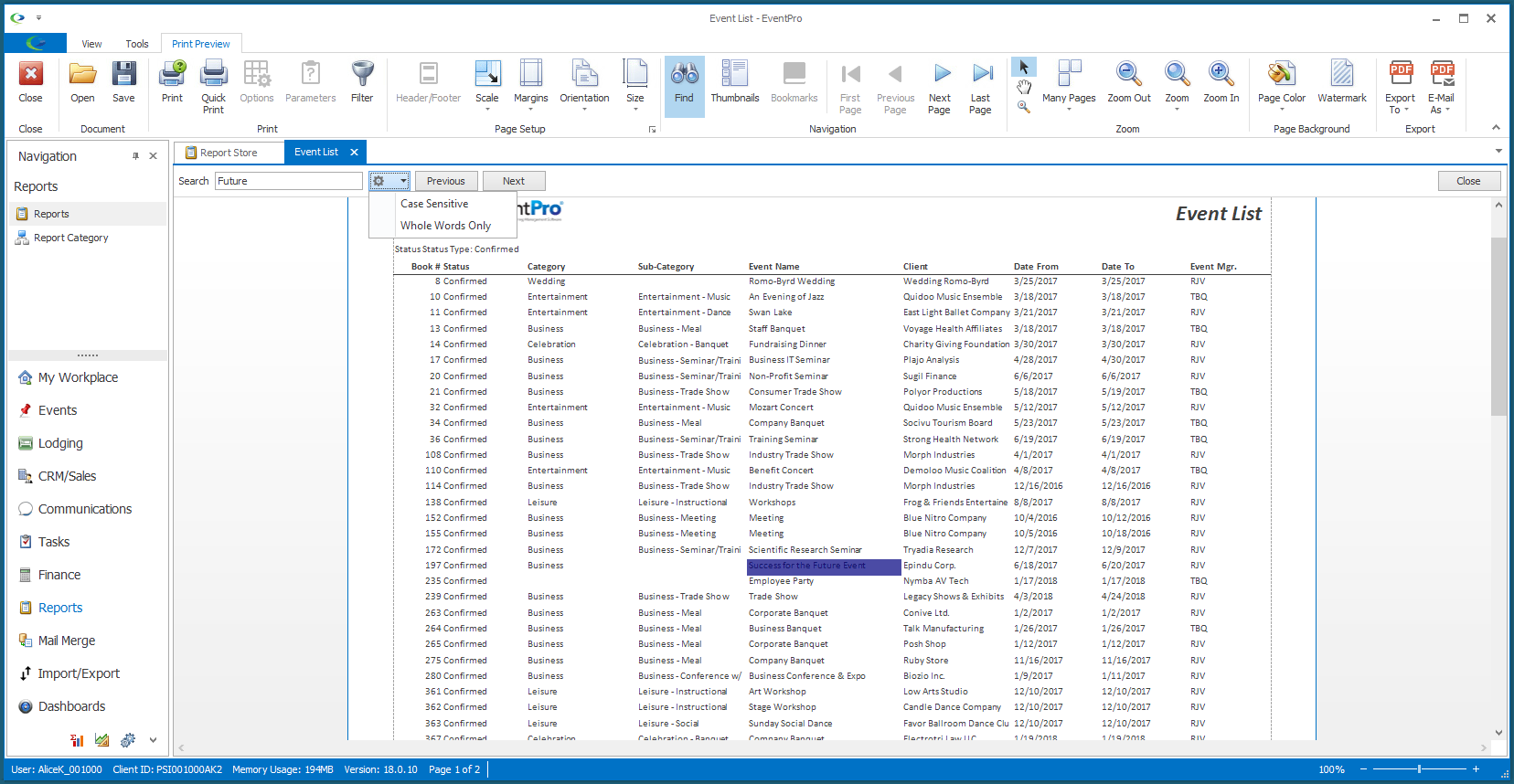Jump to Last Page
The image size is (1514, 784).
pyautogui.click(x=980, y=87)
